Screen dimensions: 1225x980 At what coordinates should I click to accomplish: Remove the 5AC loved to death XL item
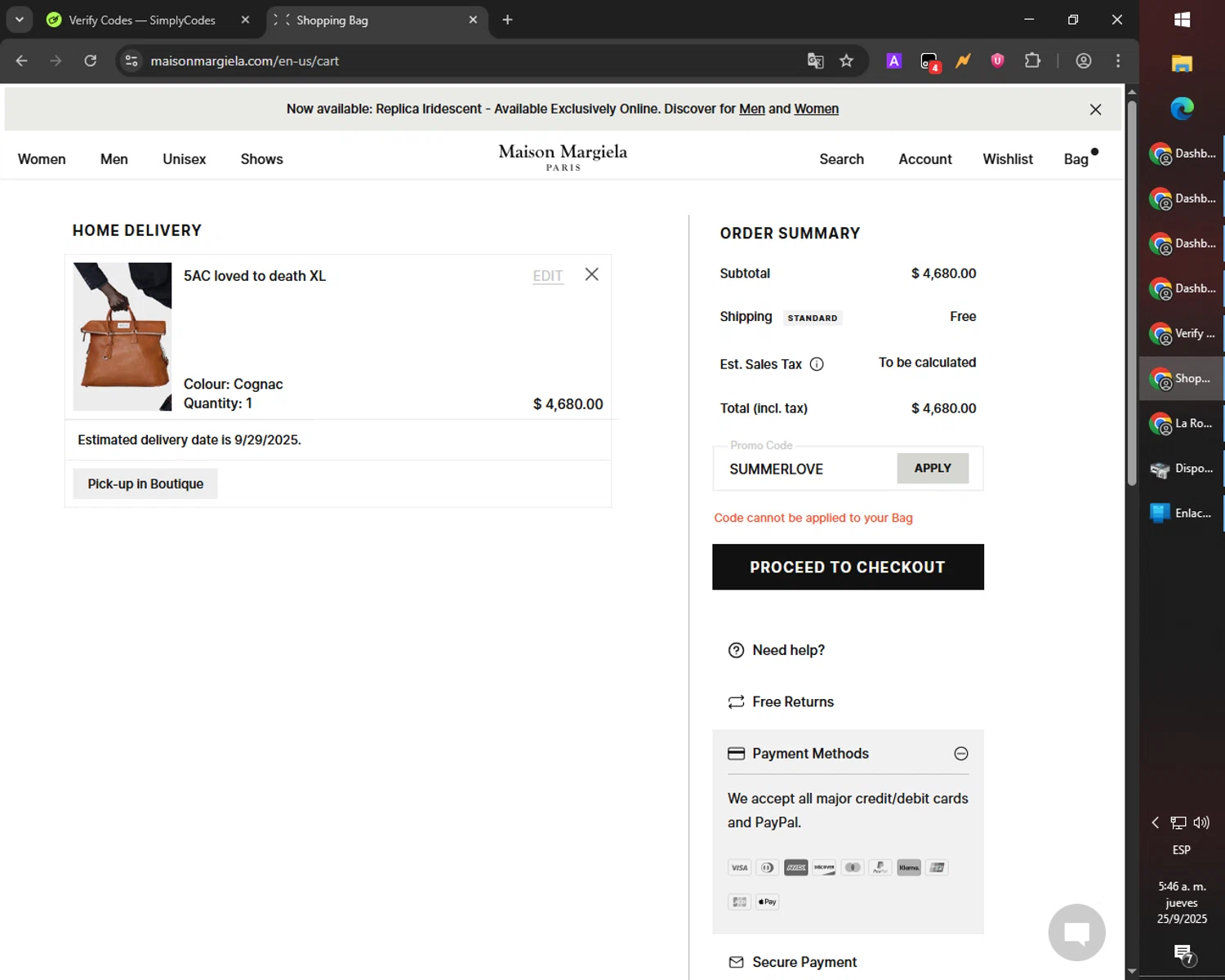click(592, 274)
